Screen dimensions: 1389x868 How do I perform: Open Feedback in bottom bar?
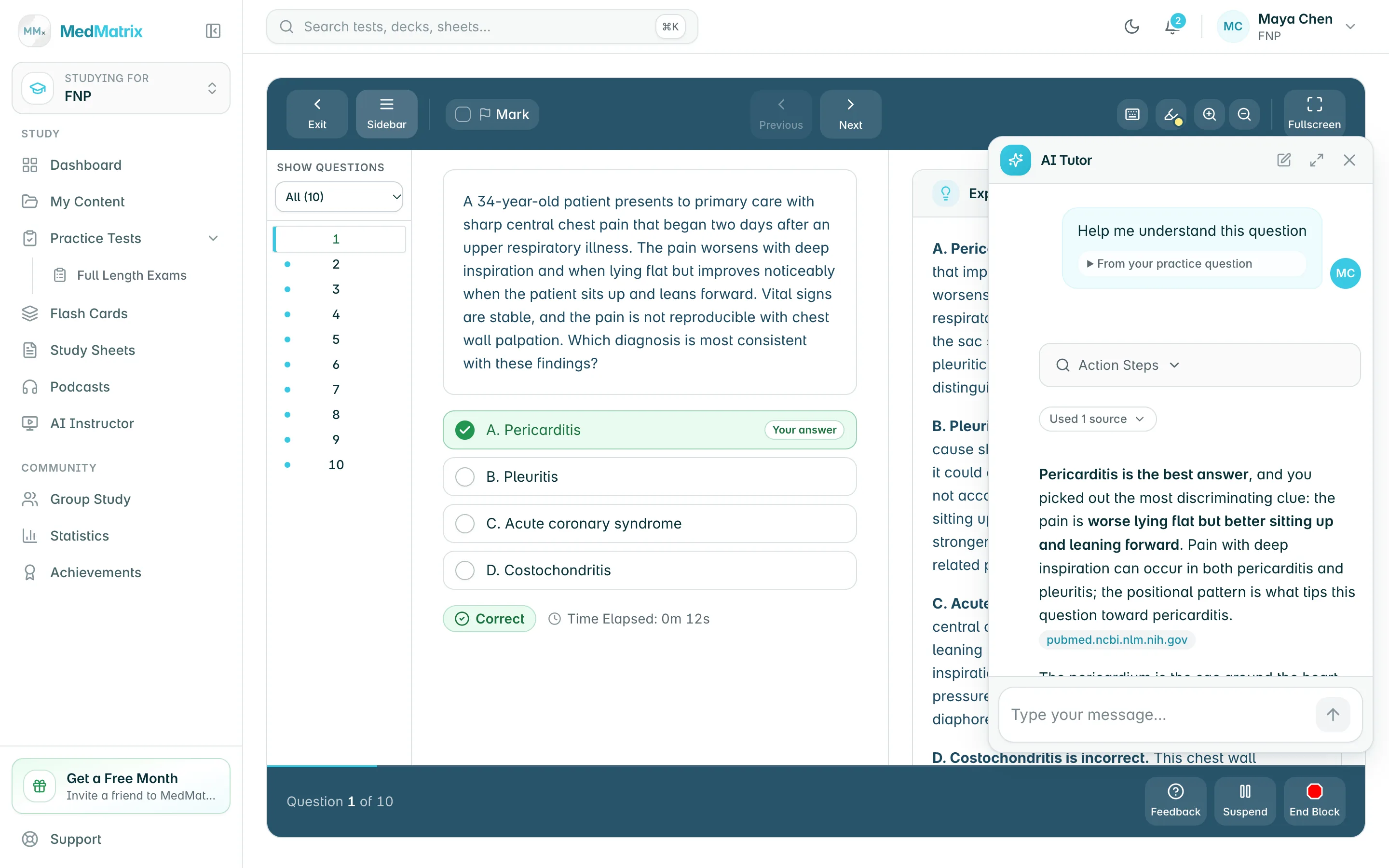pyautogui.click(x=1175, y=801)
